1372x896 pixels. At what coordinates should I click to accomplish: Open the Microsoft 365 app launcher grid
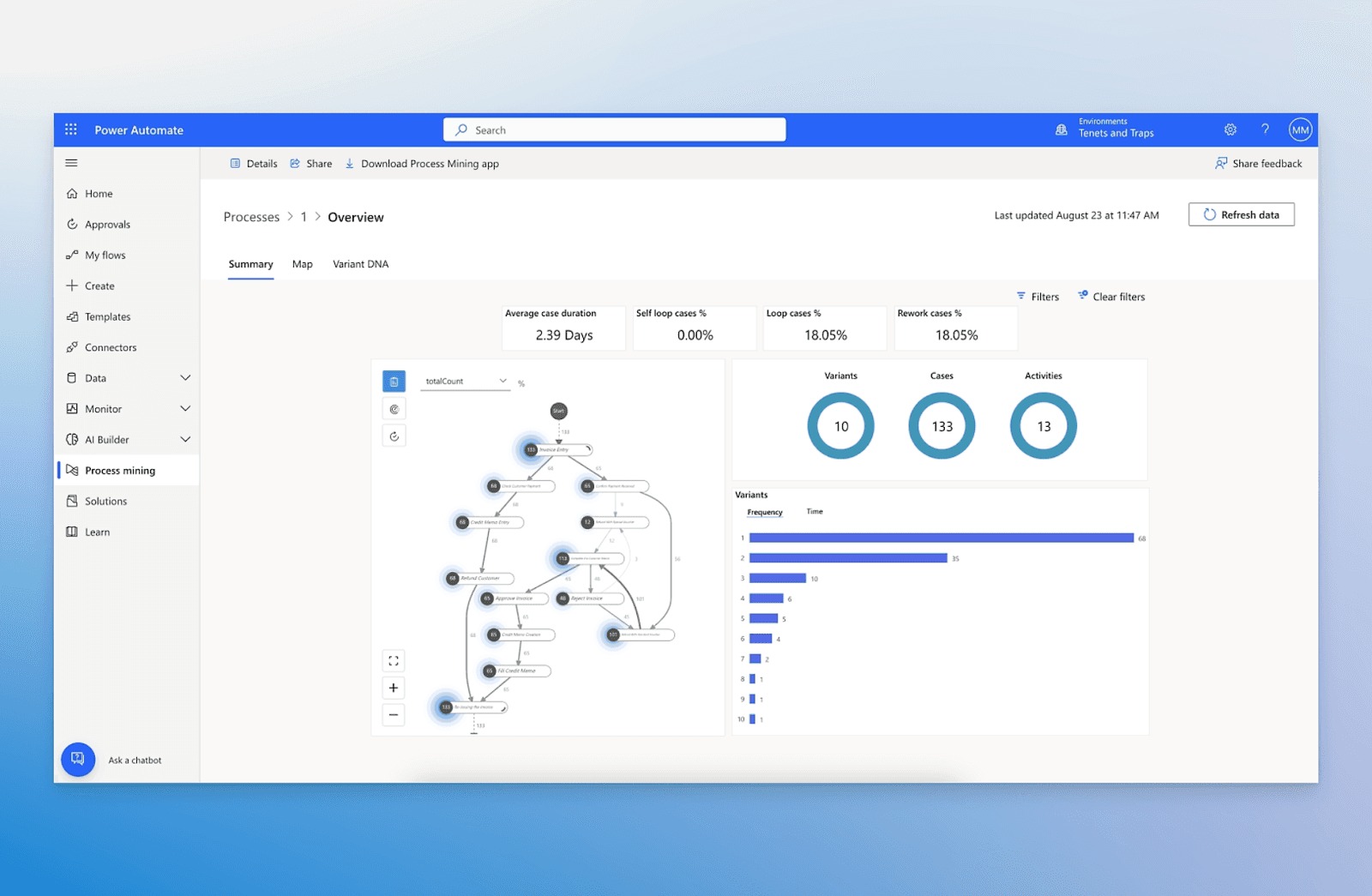point(72,129)
